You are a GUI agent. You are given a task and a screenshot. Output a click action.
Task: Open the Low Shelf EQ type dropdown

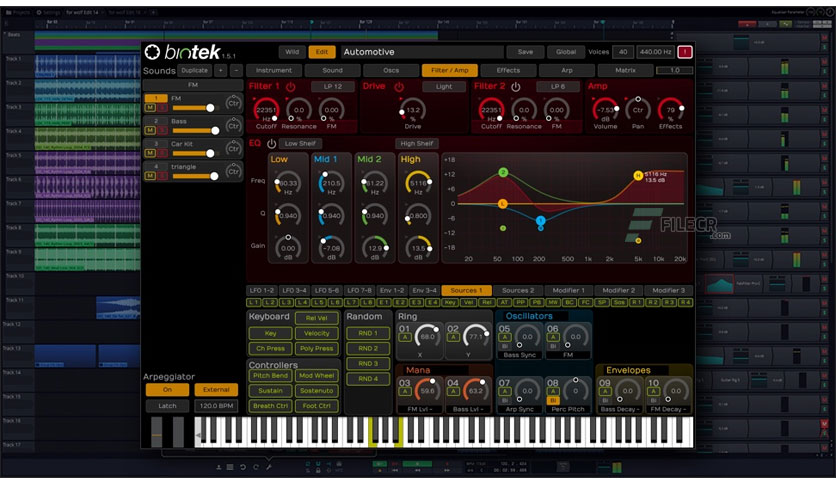click(300, 143)
